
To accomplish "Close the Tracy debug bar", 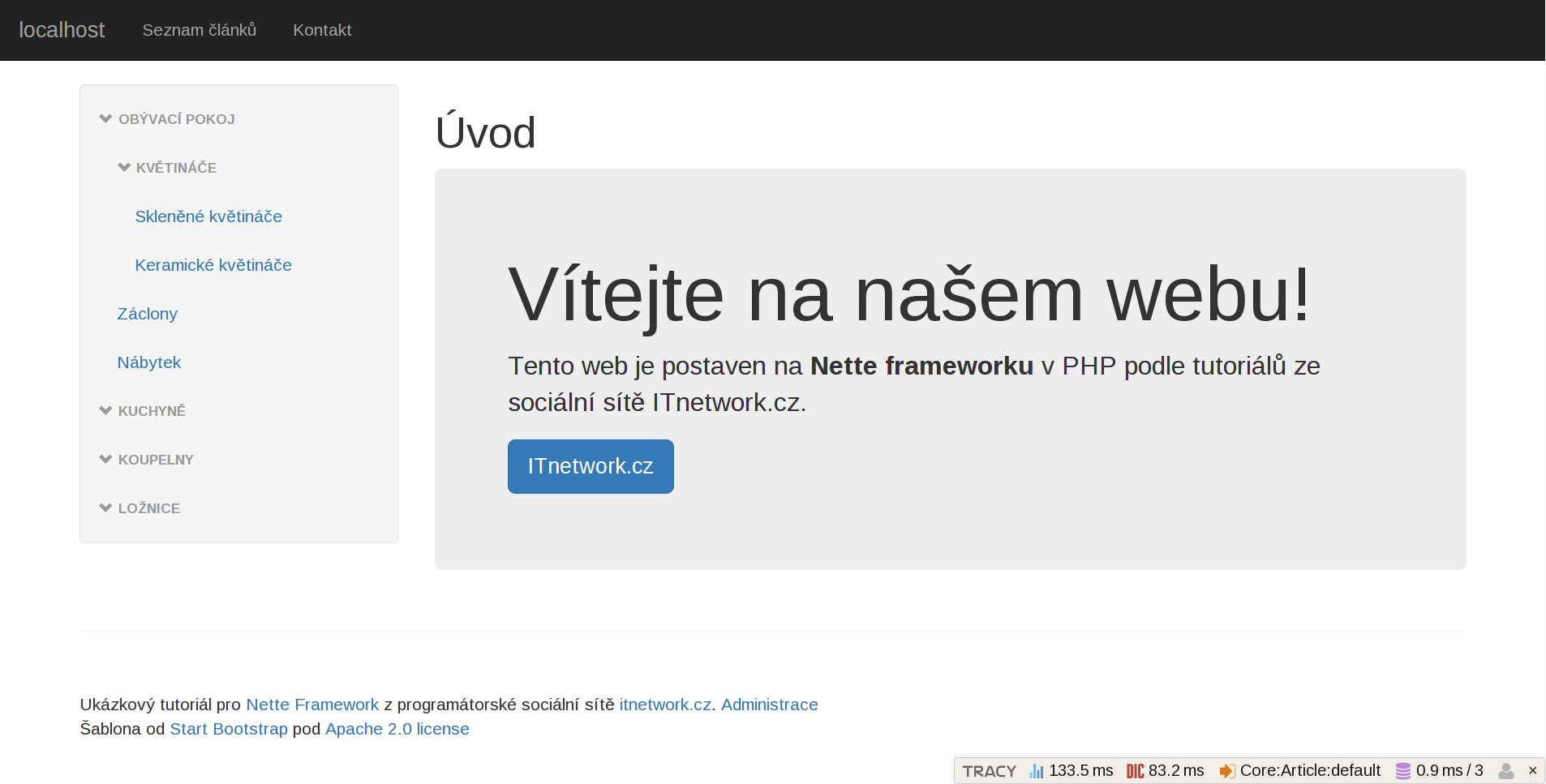I will tap(1532, 771).
